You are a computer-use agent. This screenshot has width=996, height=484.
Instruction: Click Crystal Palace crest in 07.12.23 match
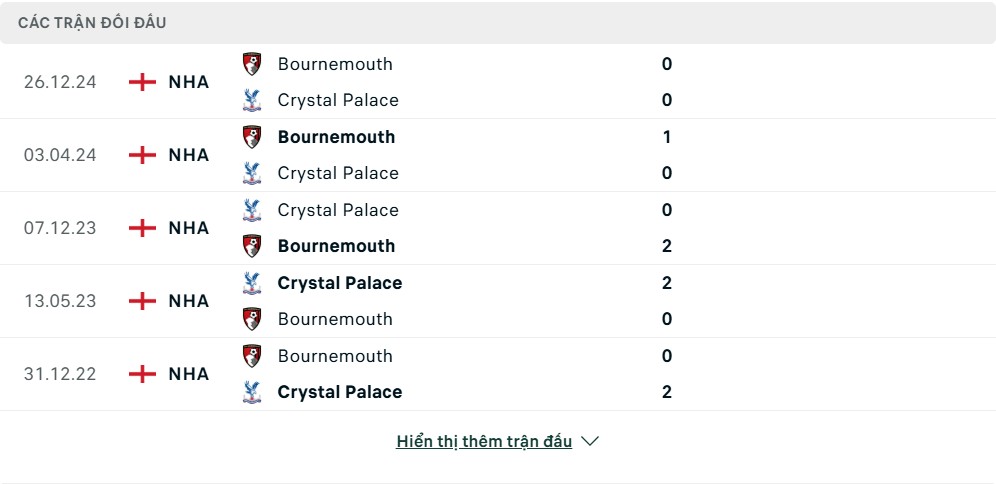click(x=252, y=210)
